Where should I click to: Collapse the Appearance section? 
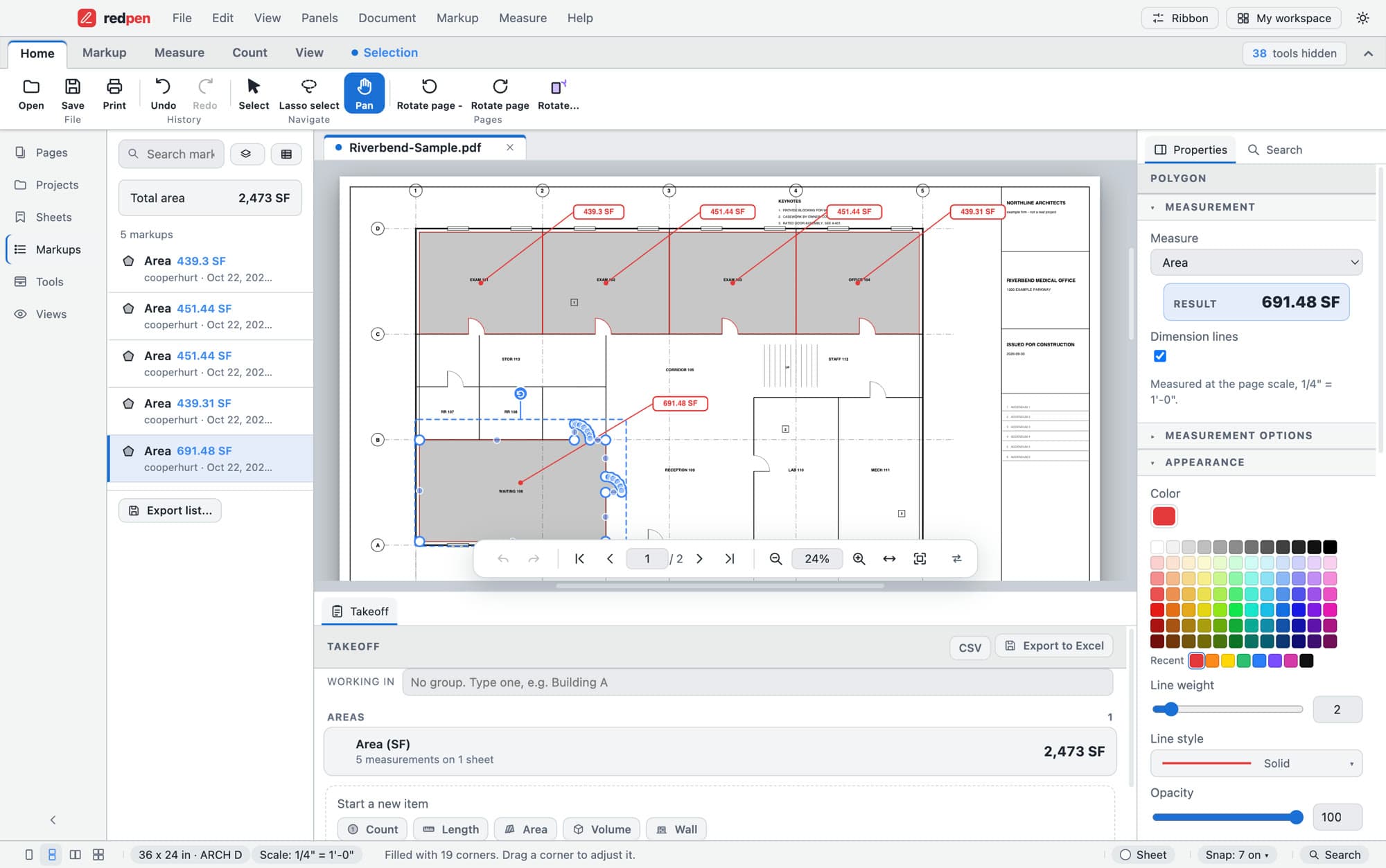(1256, 462)
